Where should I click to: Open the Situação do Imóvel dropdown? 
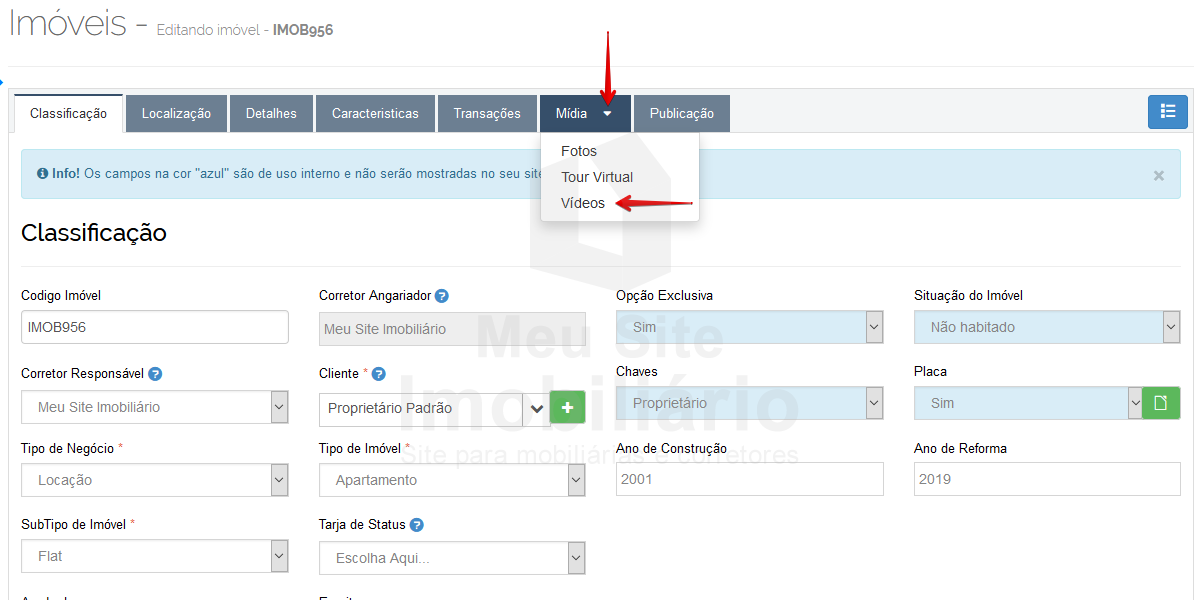(1046, 327)
